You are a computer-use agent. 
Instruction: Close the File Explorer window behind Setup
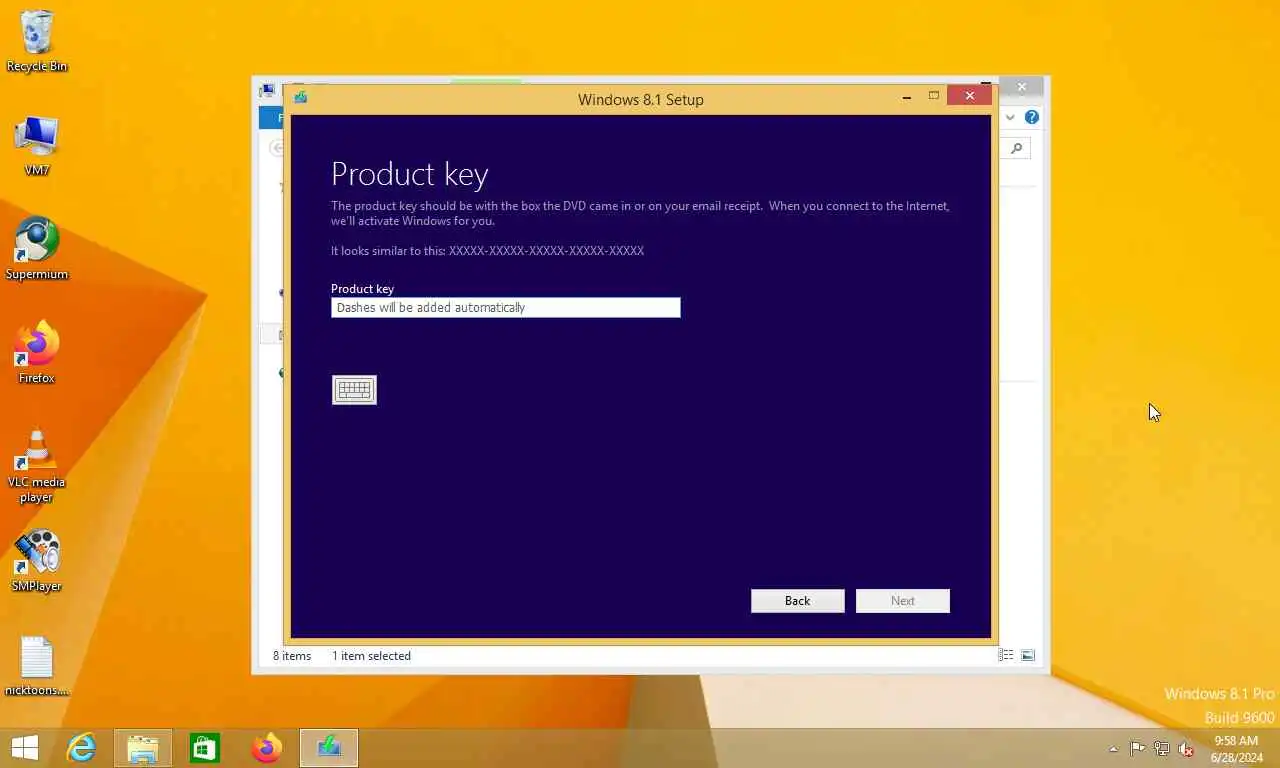point(1021,87)
